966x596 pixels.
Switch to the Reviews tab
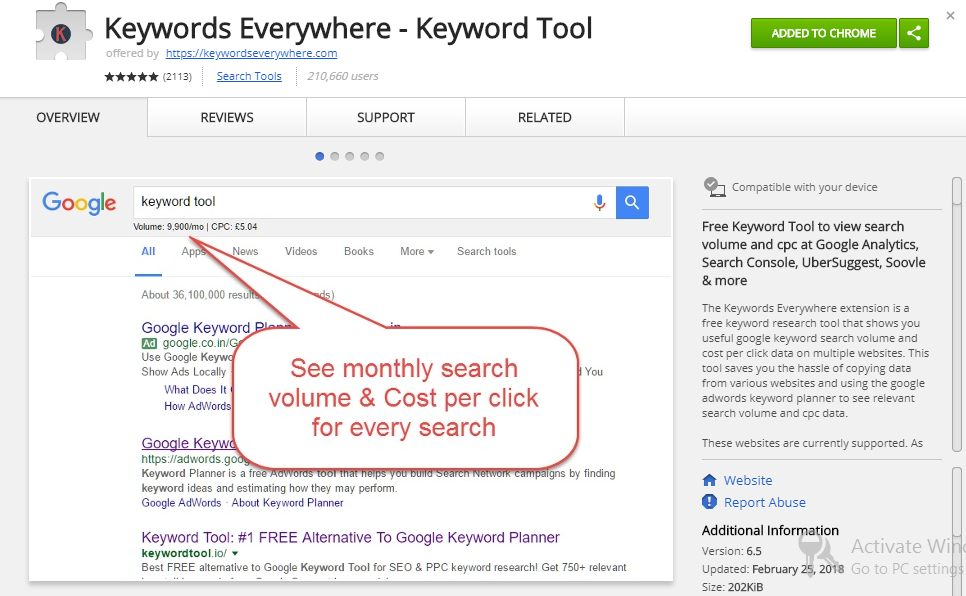pos(227,117)
